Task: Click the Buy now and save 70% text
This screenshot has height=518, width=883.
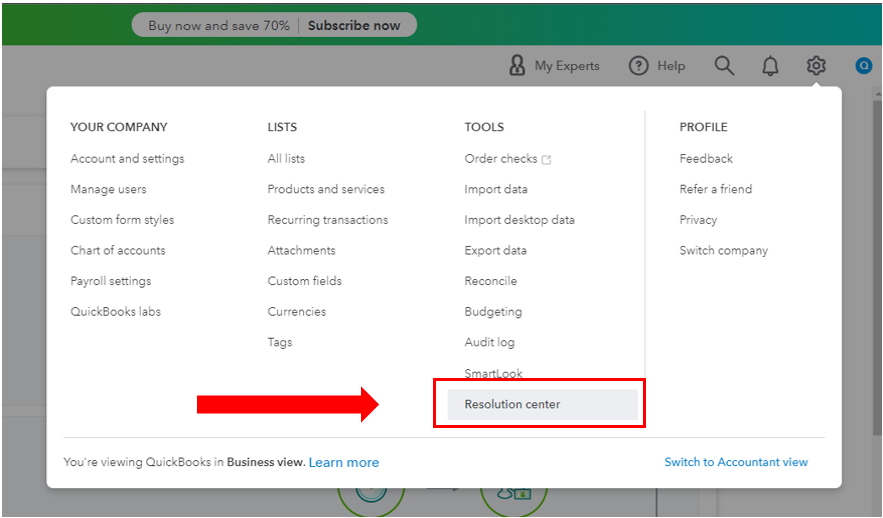Action: tap(218, 25)
